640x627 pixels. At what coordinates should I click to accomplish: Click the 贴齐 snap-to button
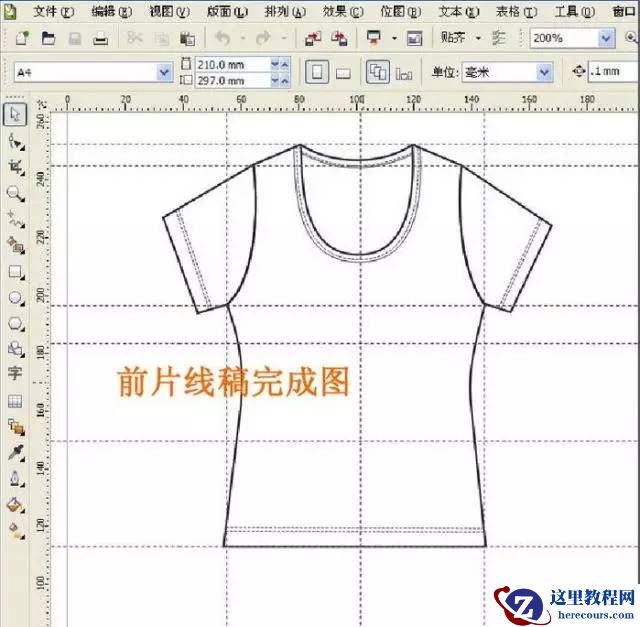(x=453, y=38)
